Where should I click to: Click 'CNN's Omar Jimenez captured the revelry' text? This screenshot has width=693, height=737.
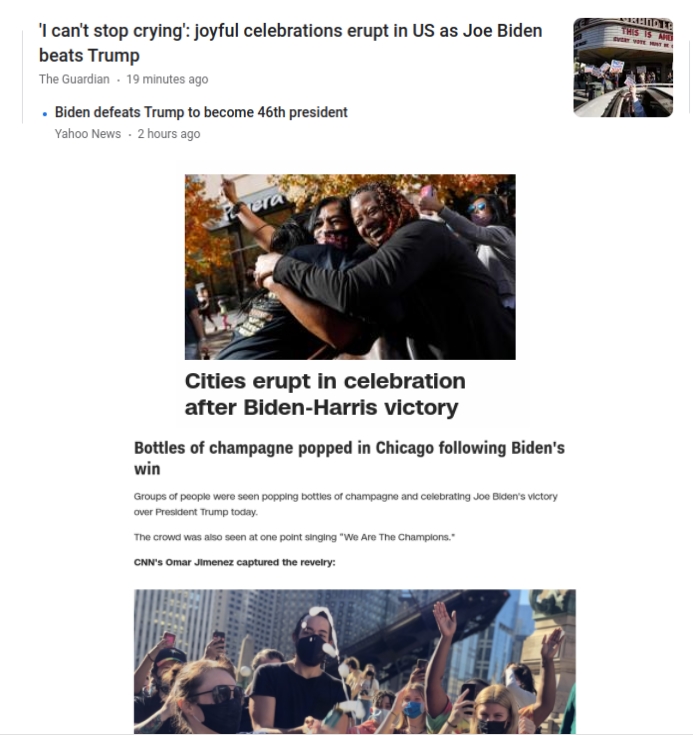coord(235,562)
